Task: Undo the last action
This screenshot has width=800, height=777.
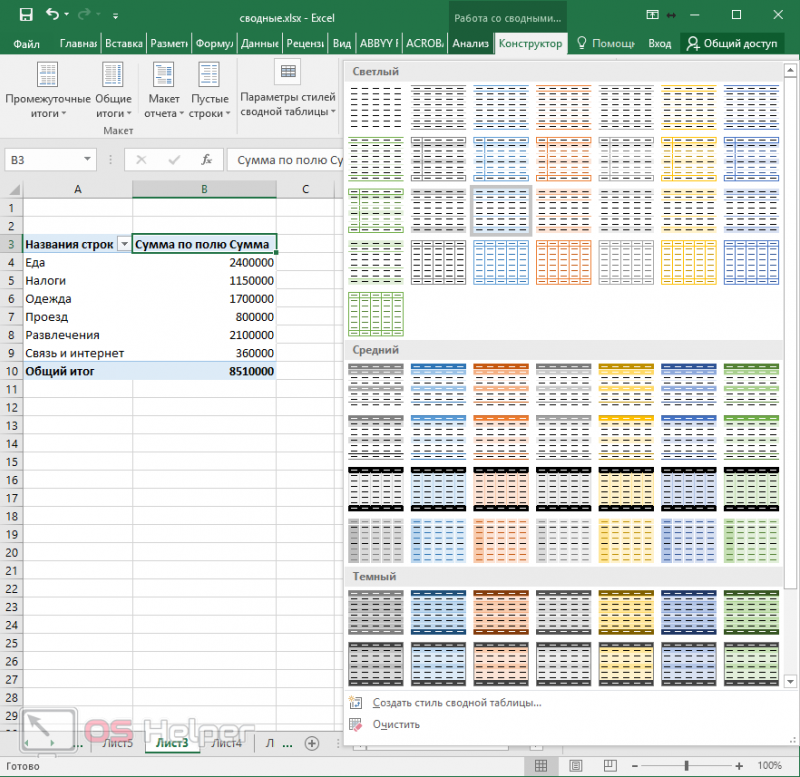Action: pyautogui.click(x=52, y=14)
